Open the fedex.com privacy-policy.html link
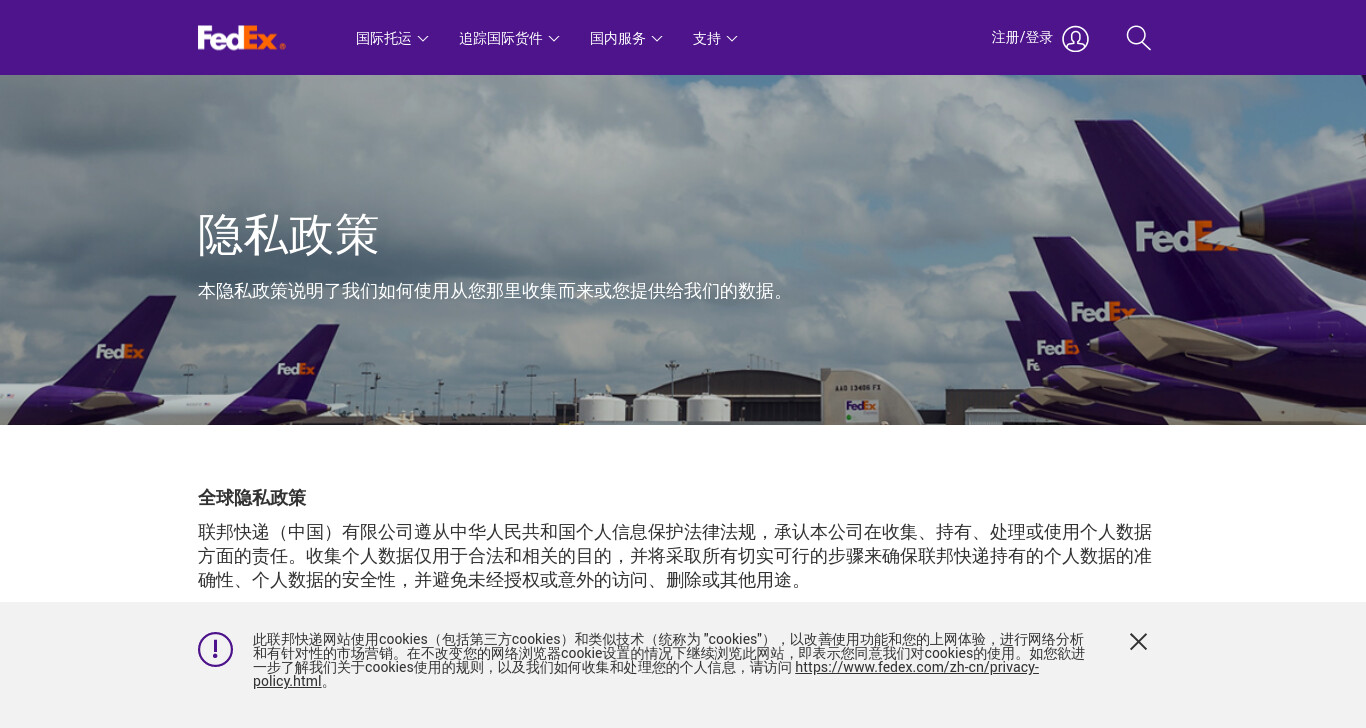Image resolution: width=1366 pixels, height=728 pixels. 646,674
